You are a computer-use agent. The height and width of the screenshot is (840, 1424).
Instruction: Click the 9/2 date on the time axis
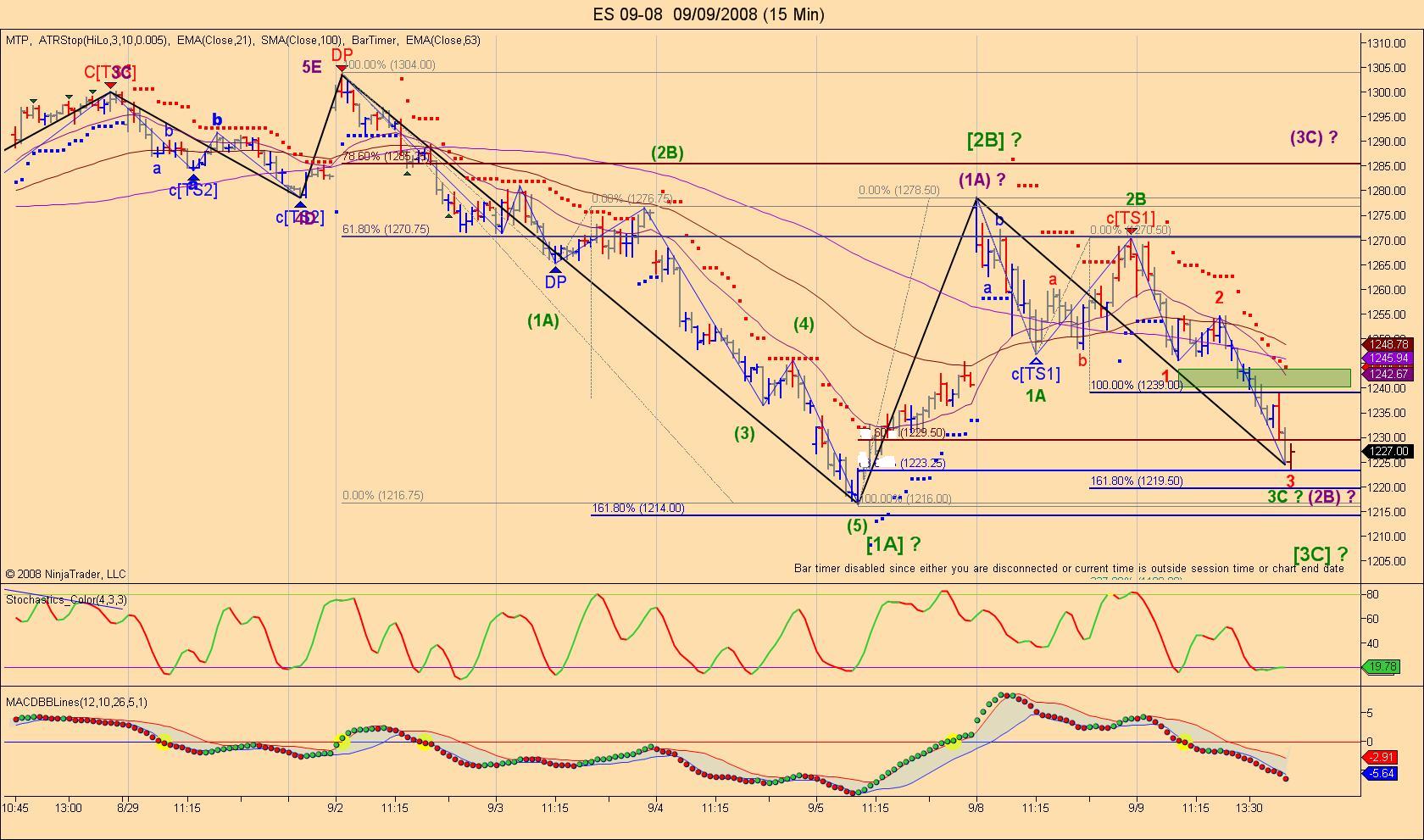336,808
